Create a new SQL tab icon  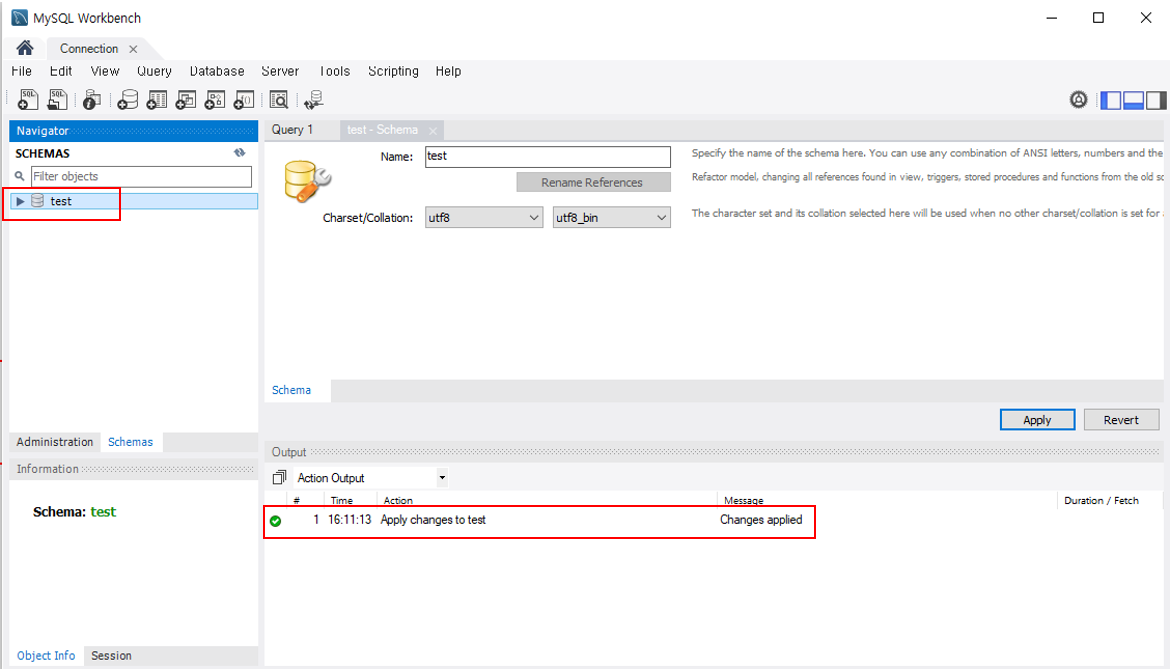pos(28,99)
